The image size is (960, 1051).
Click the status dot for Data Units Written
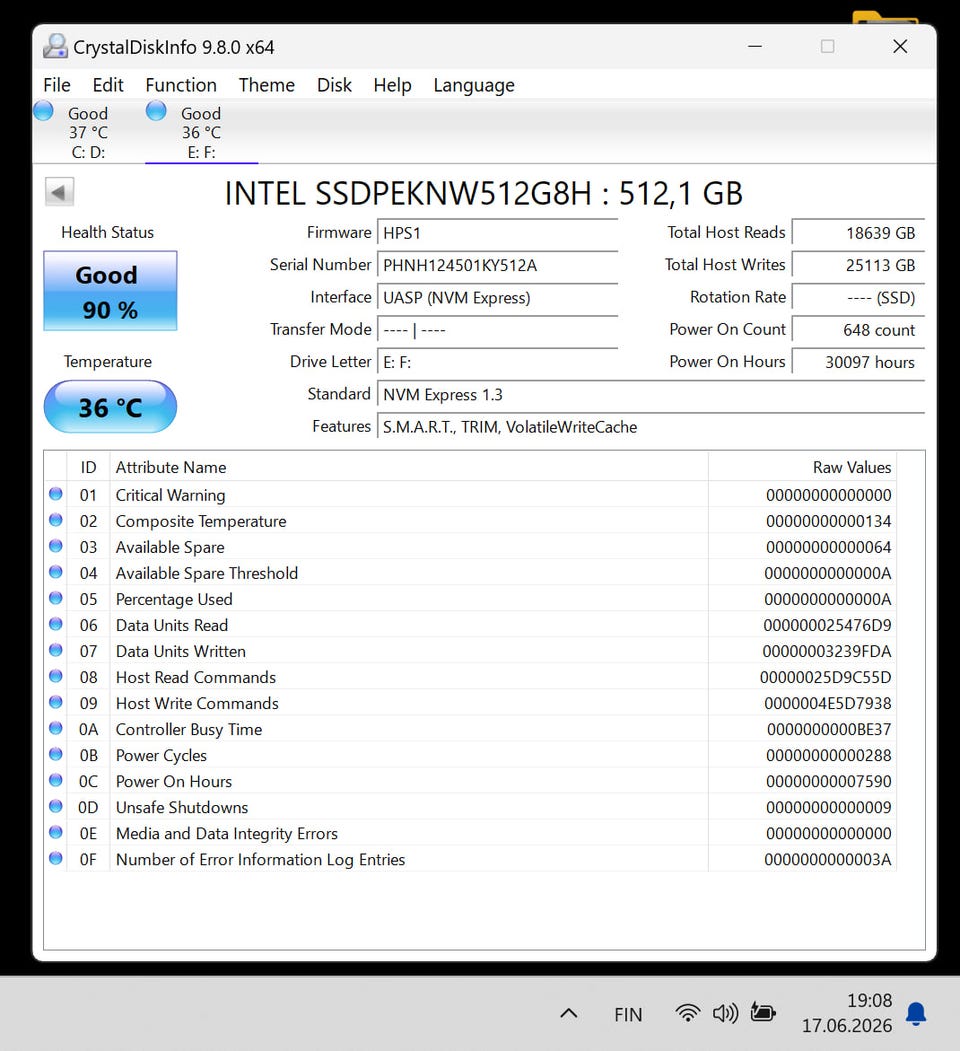tap(56, 650)
